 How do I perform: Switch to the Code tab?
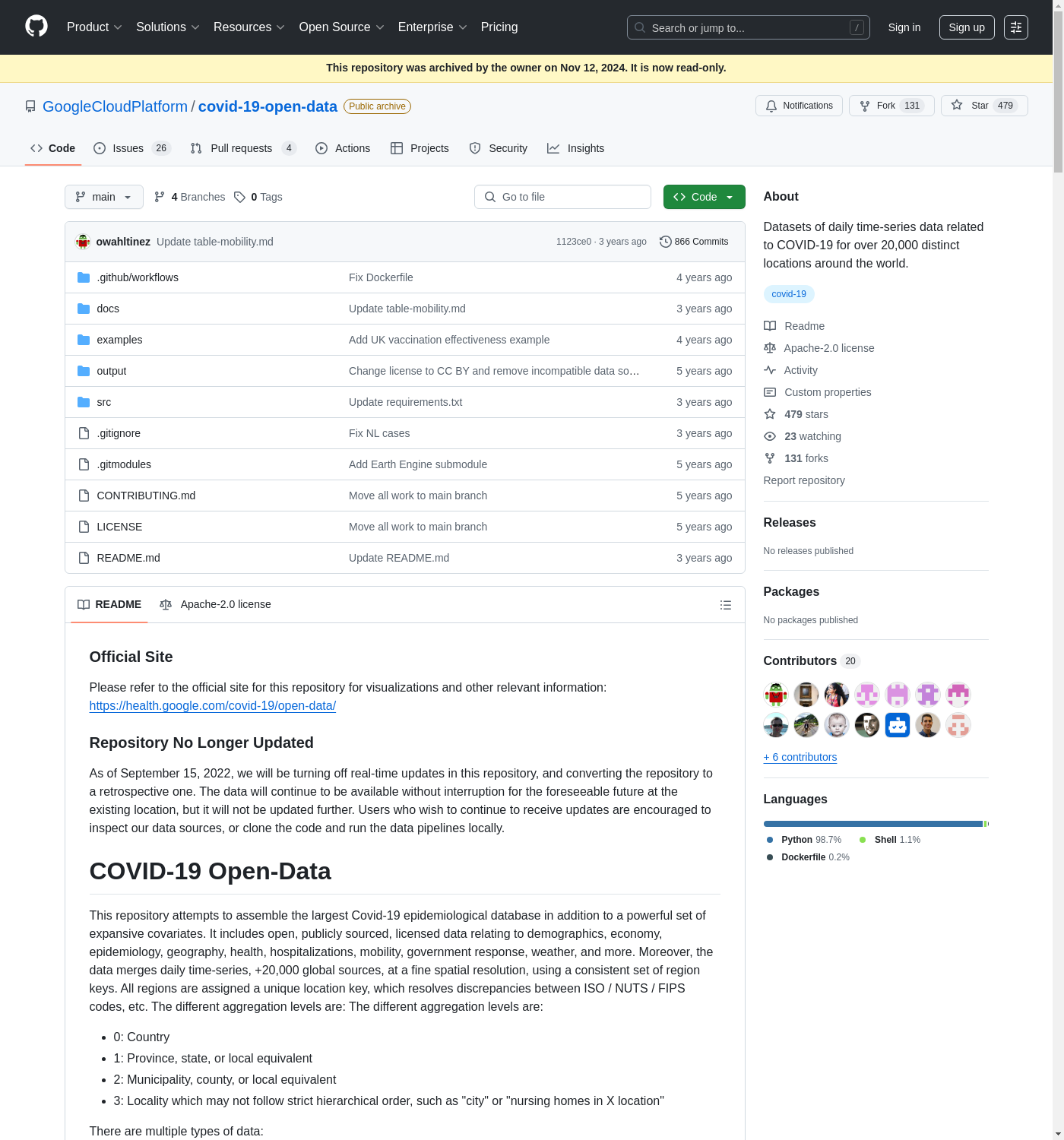point(53,148)
